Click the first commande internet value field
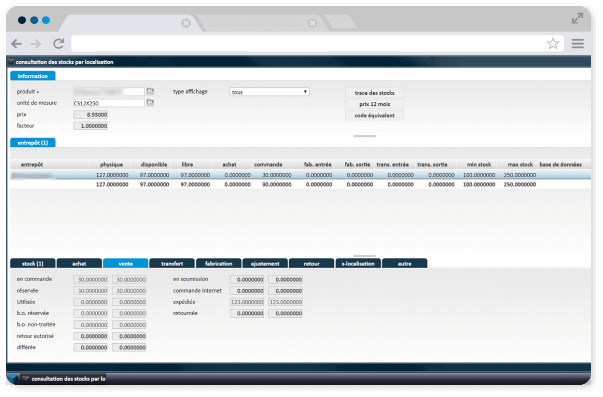 click(x=247, y=291)
